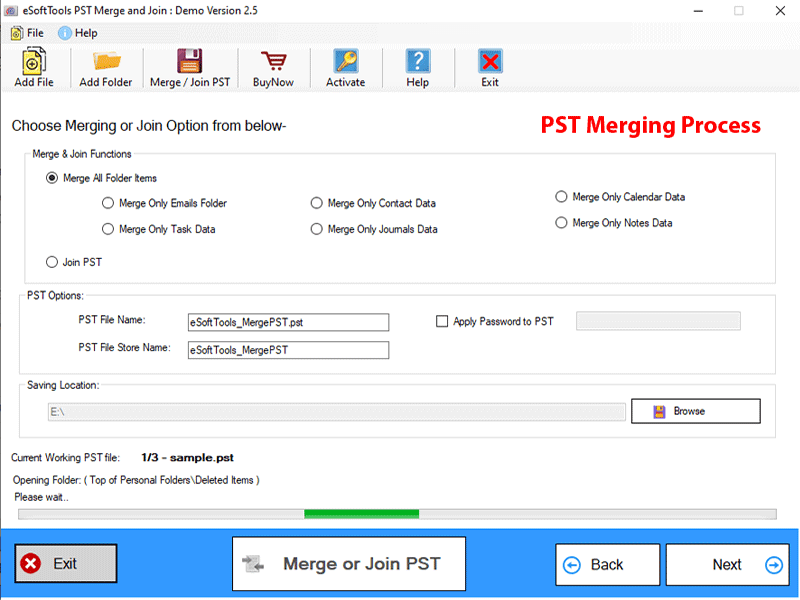Click the Activate key icon
The image size is (800, 600).
pyautogui.click(x=345, y=61)
